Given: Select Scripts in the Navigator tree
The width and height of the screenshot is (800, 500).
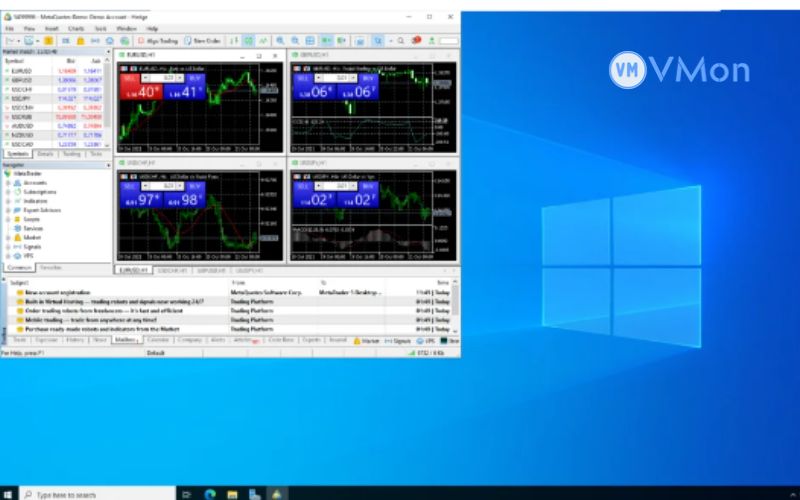Looking at the screenshot, I should tap(32, 219).
